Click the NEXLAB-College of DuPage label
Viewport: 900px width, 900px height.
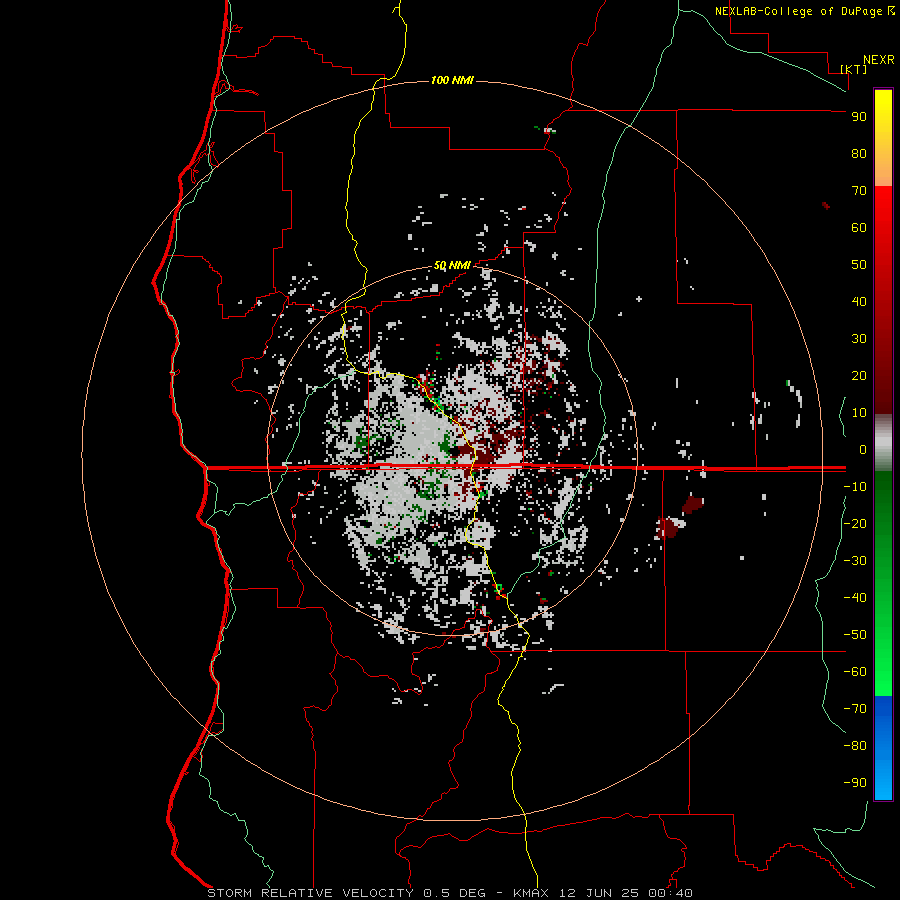tap(800, 11)
